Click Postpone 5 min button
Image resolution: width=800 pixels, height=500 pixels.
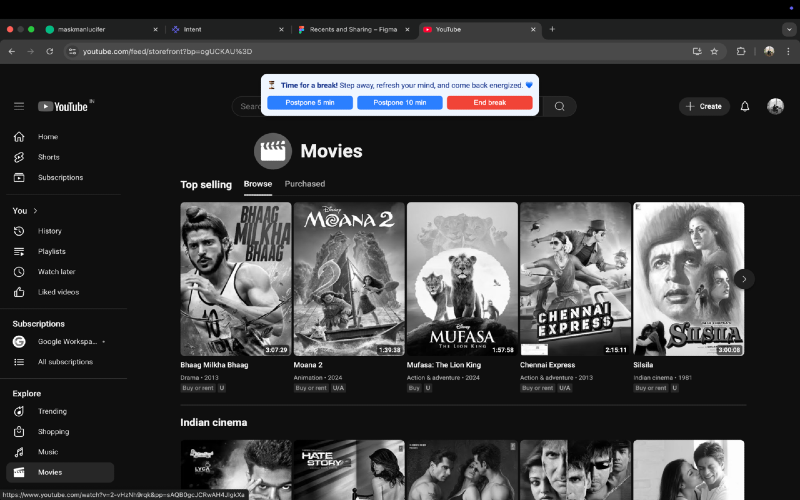click(x=310, y=103)
